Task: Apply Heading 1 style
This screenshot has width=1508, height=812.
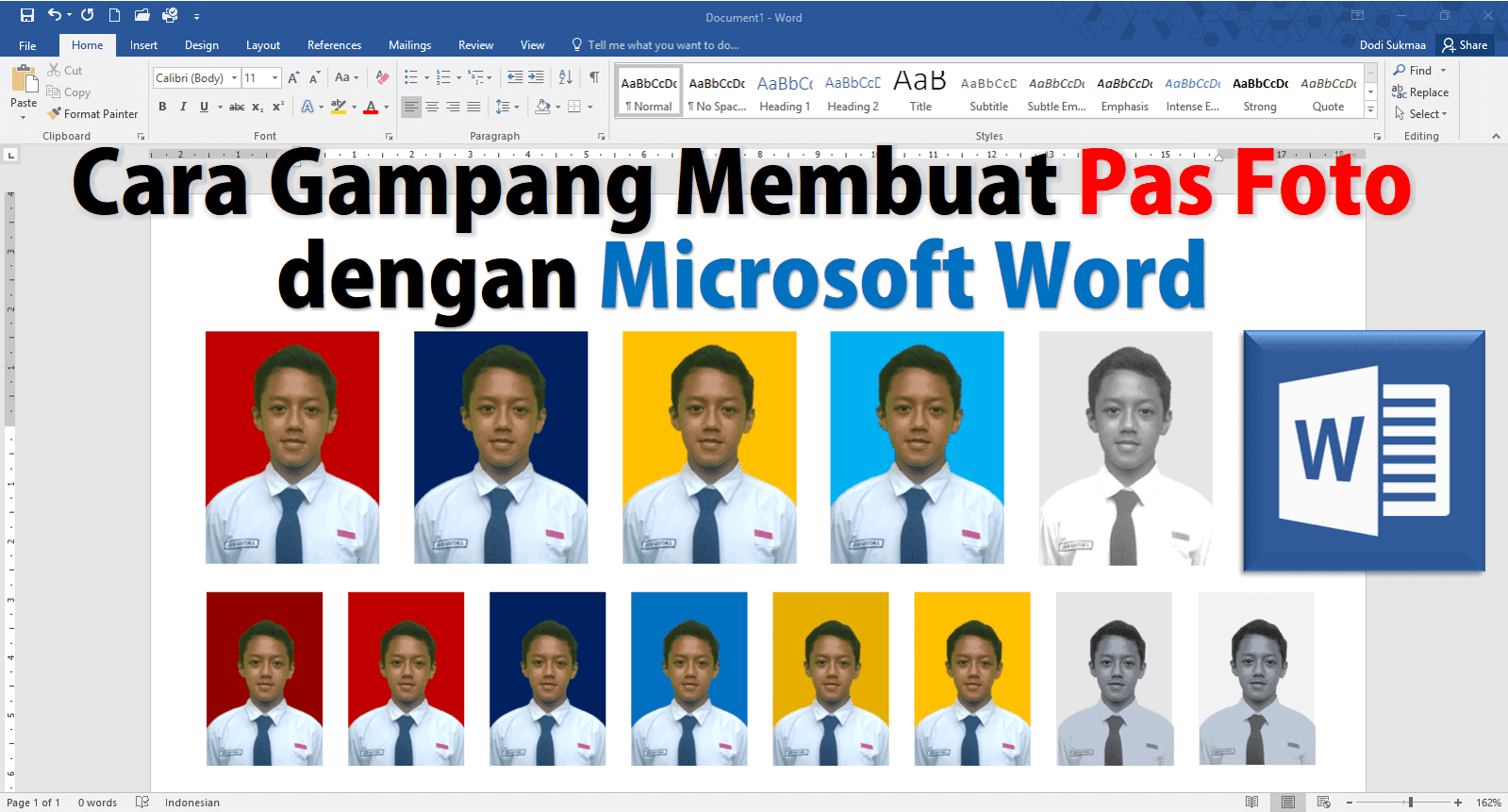Action: (x=785, y=93)
